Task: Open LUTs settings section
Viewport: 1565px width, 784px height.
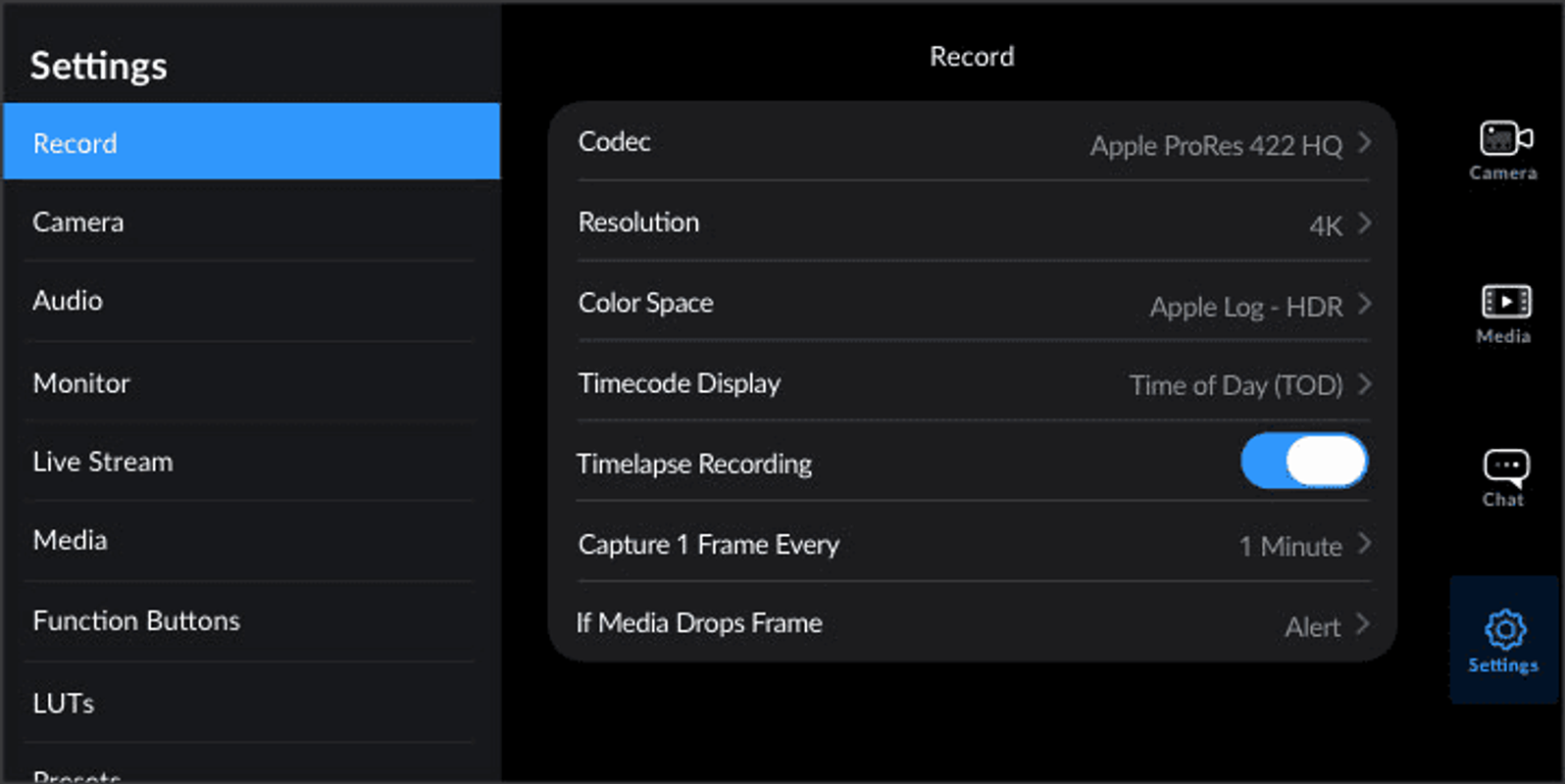Action: coord(251,703)
